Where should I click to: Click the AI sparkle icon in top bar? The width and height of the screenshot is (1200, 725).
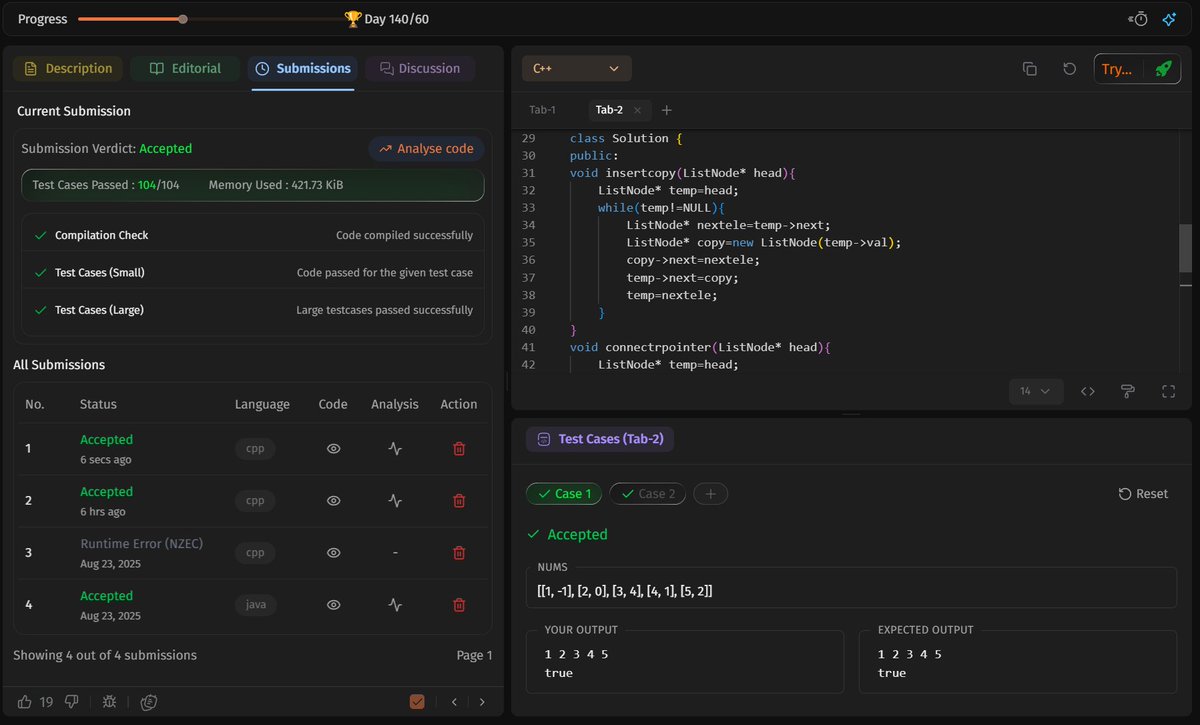(1168, 19)
